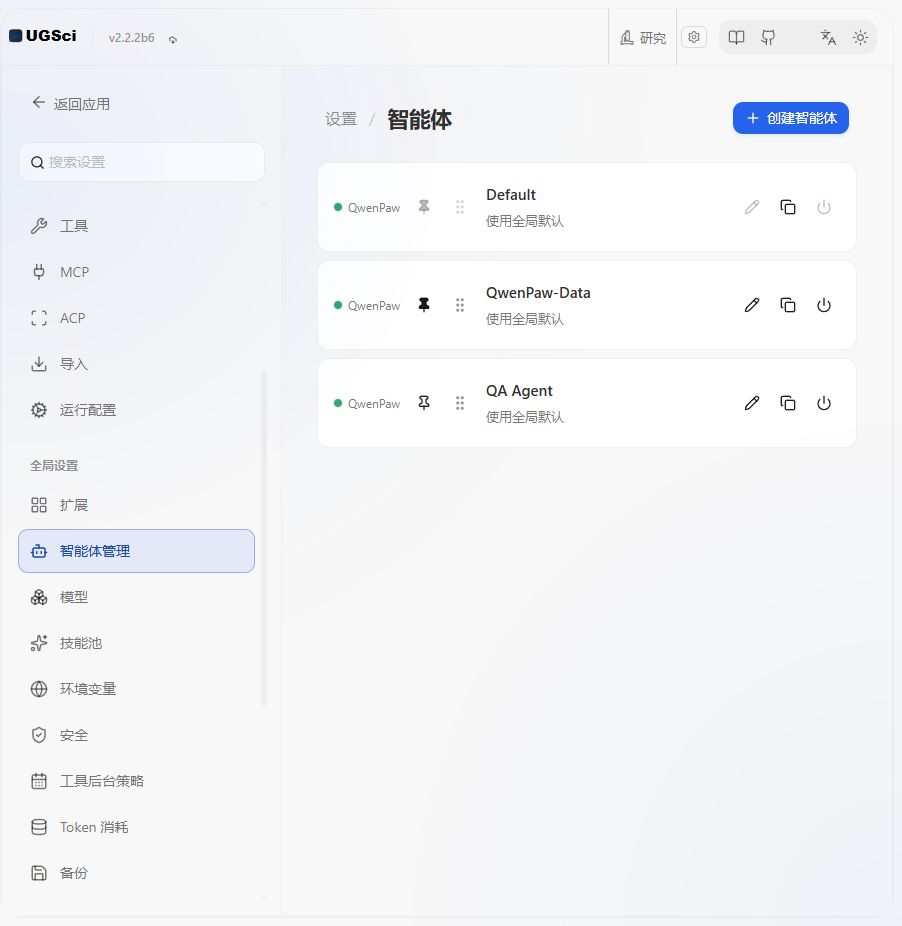Open the MCP settings section
Viewport: 902px width, 926px height.
click(136, 272)
